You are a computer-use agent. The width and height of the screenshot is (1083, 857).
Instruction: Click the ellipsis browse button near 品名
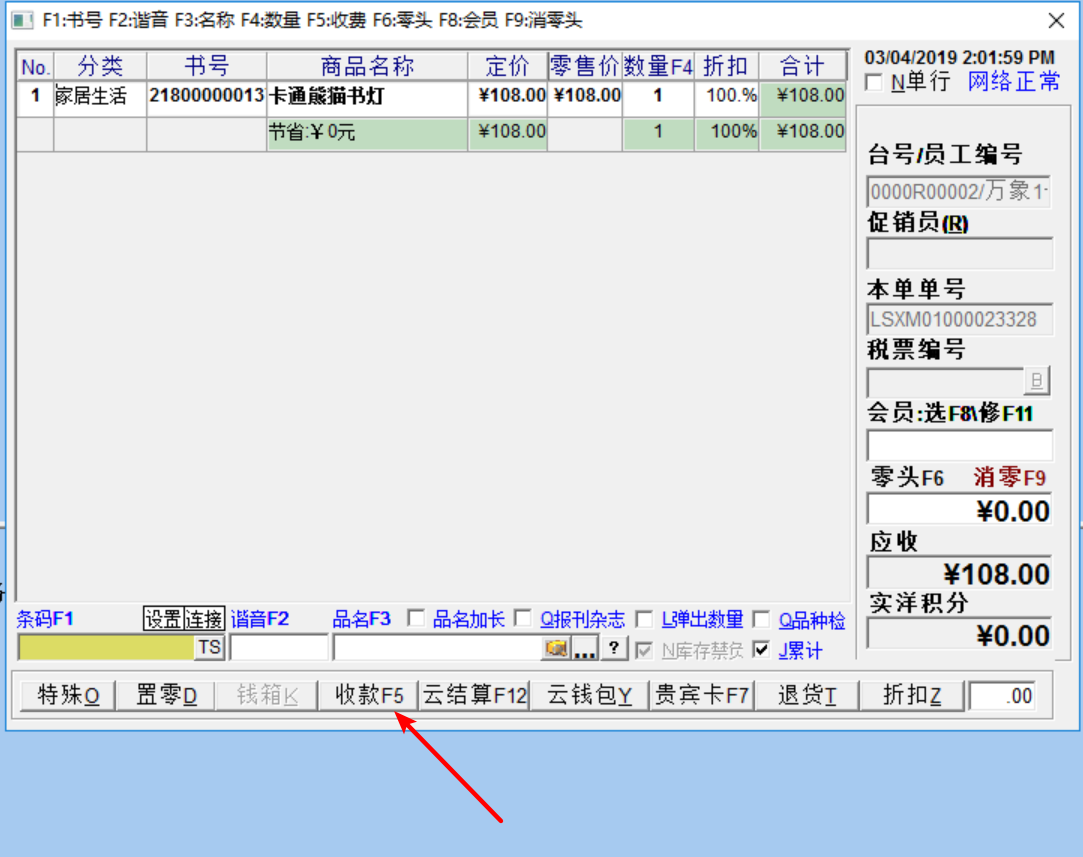(585, 649)
